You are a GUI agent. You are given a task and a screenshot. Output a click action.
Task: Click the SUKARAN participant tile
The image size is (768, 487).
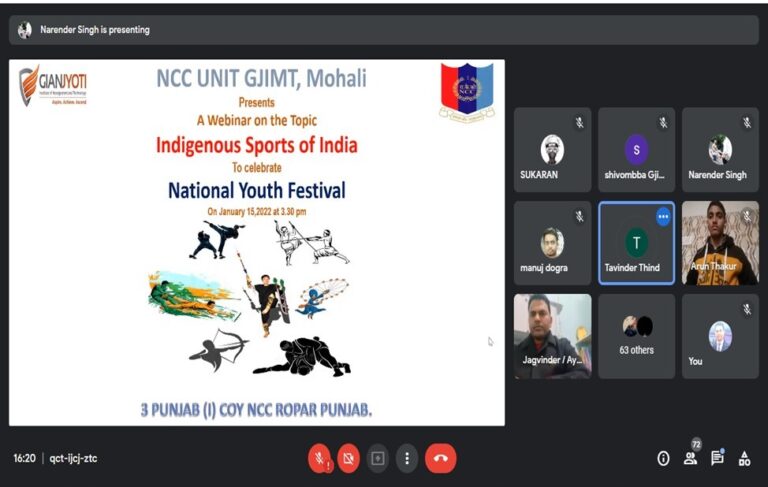pyautogui.click(x=552, y=150)
